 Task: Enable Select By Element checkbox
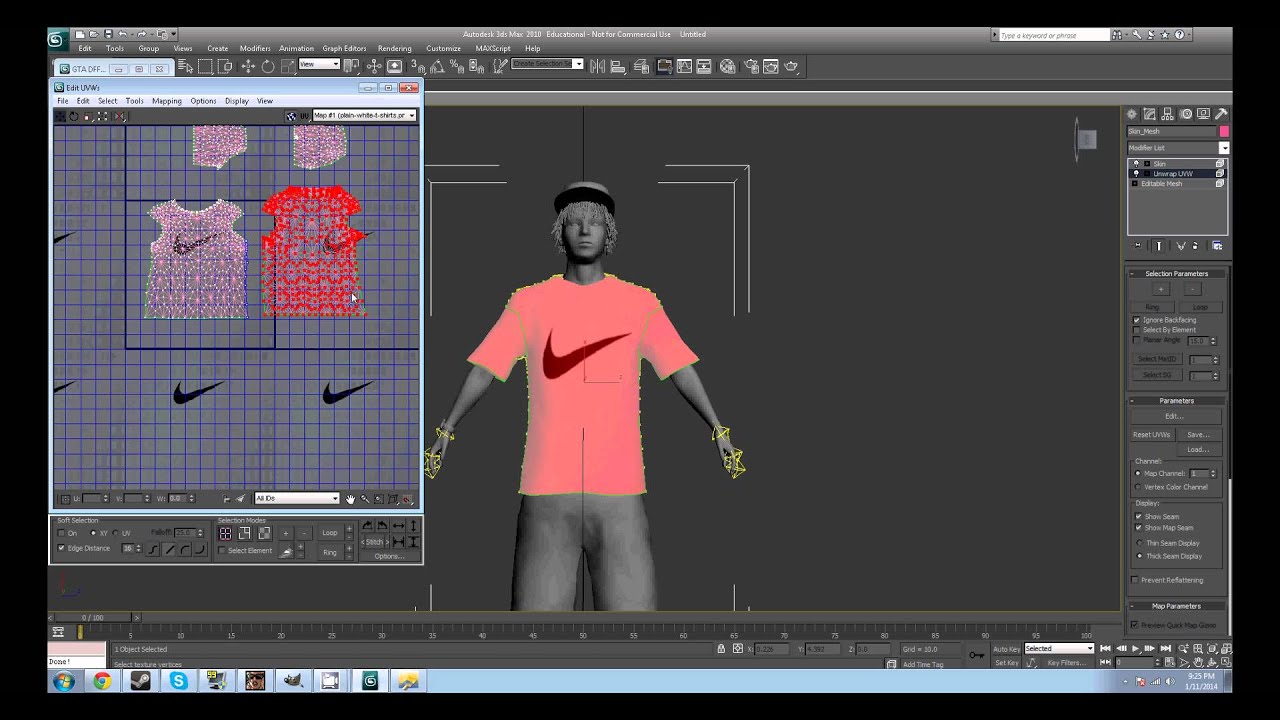click(x=1136, y=330)
